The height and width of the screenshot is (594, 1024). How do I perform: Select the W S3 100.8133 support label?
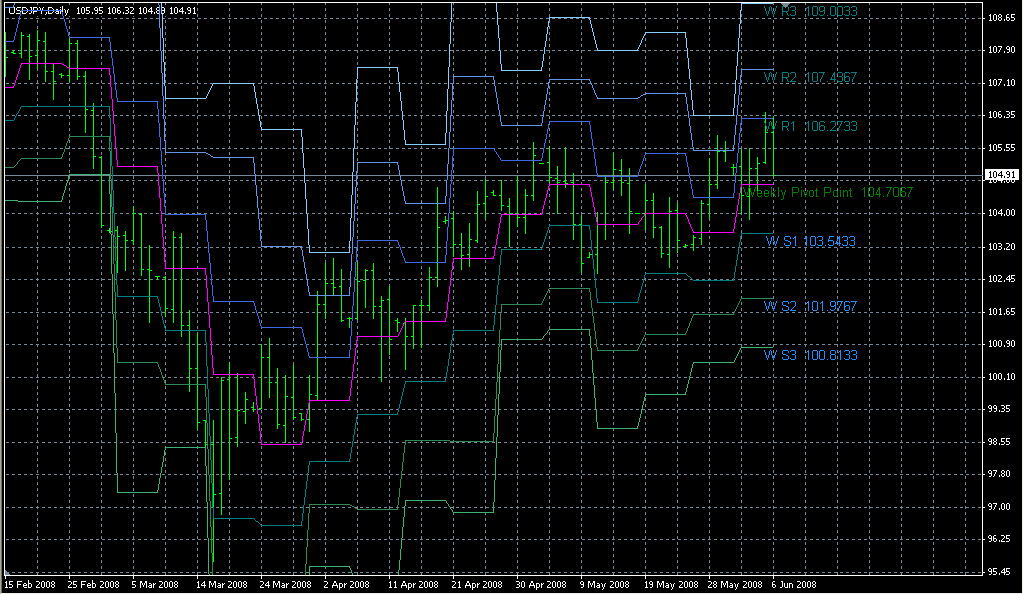coord(811,355)
